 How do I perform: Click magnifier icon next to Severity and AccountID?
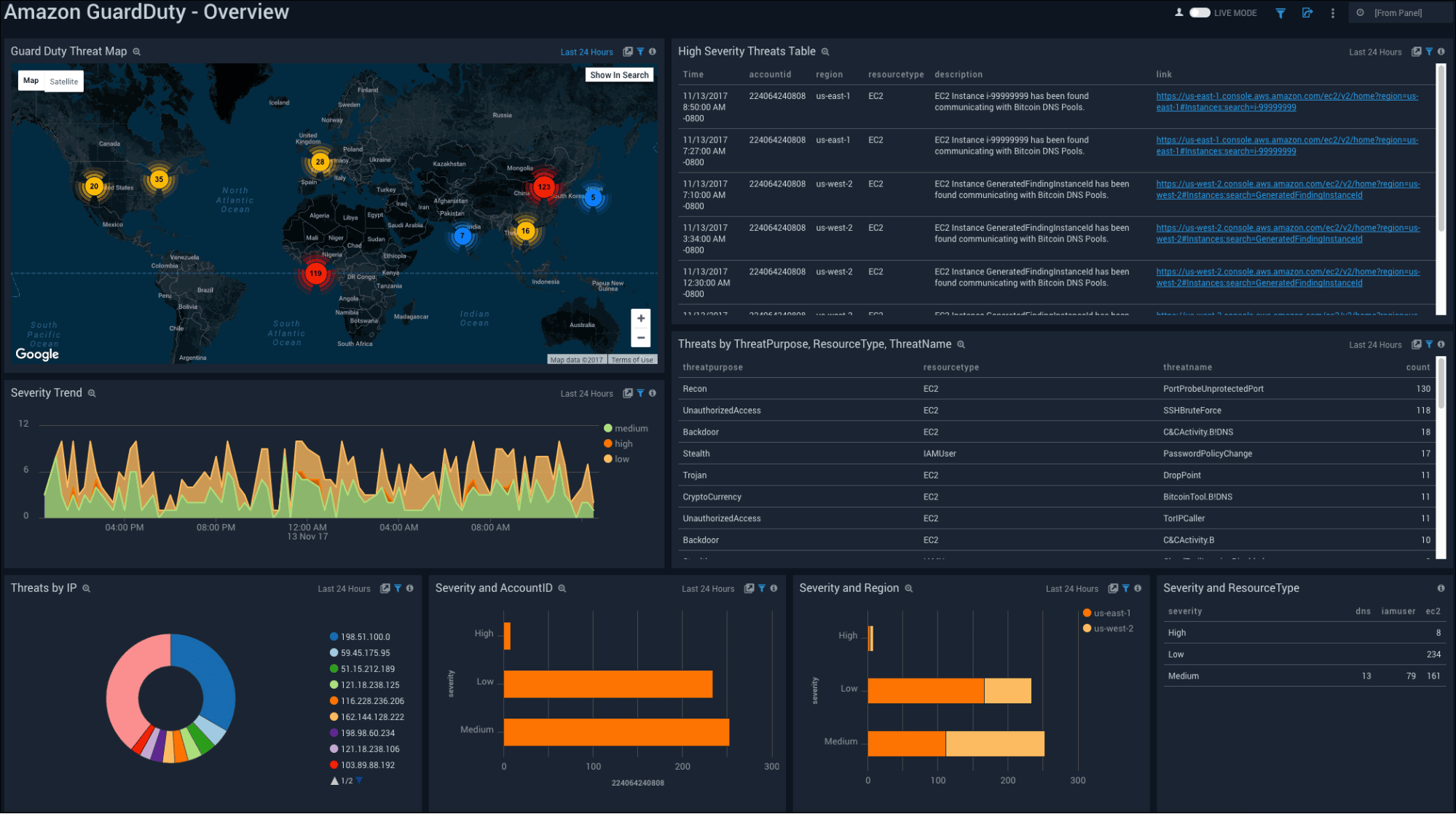point(562,588)
